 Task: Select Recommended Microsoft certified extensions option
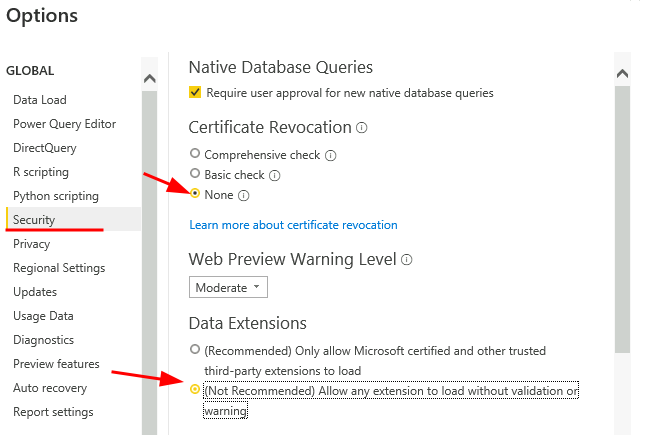195,349
